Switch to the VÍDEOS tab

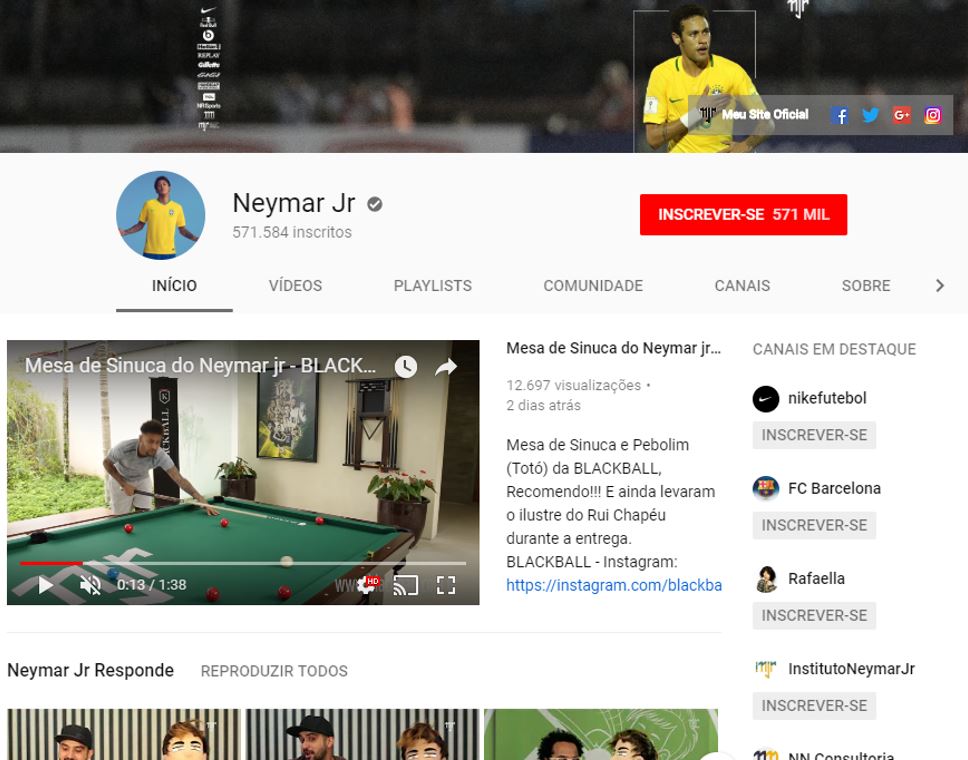point(295,286)
